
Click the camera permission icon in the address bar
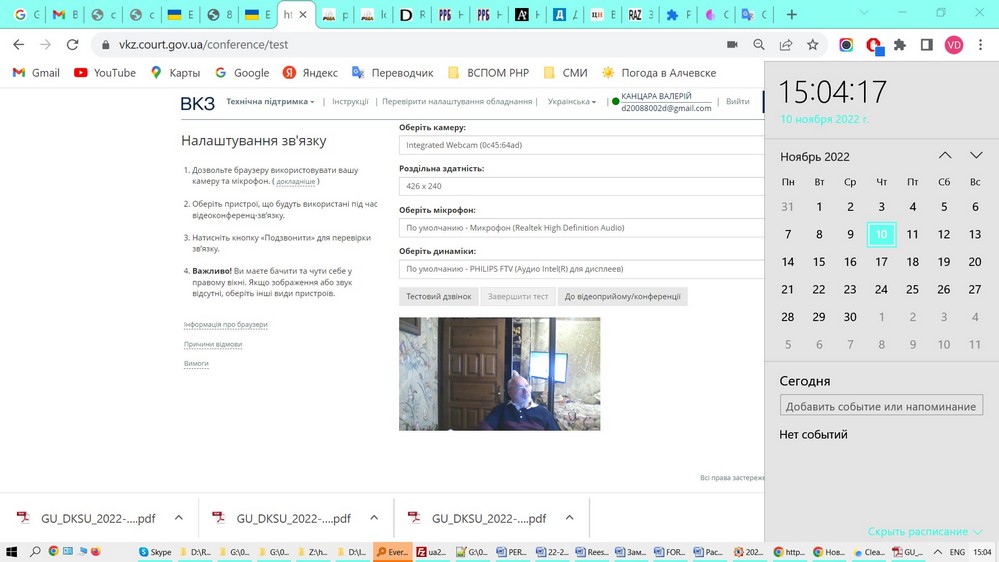[732, 45]
